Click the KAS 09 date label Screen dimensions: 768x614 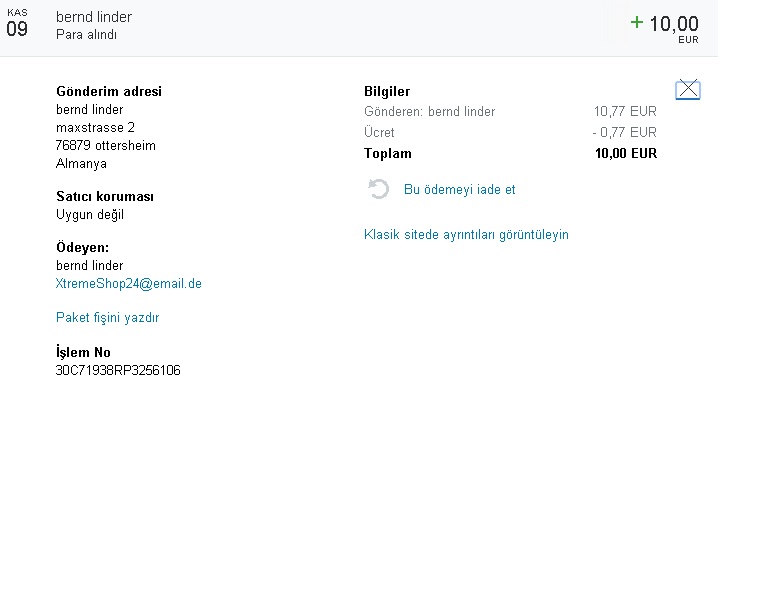click(17, 23)
